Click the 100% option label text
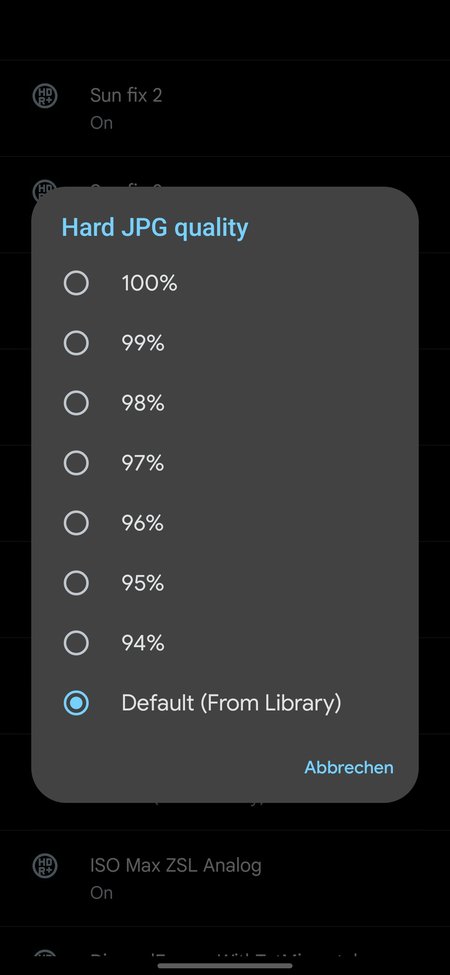Screen dimensions: 450x975 [149, 284]
